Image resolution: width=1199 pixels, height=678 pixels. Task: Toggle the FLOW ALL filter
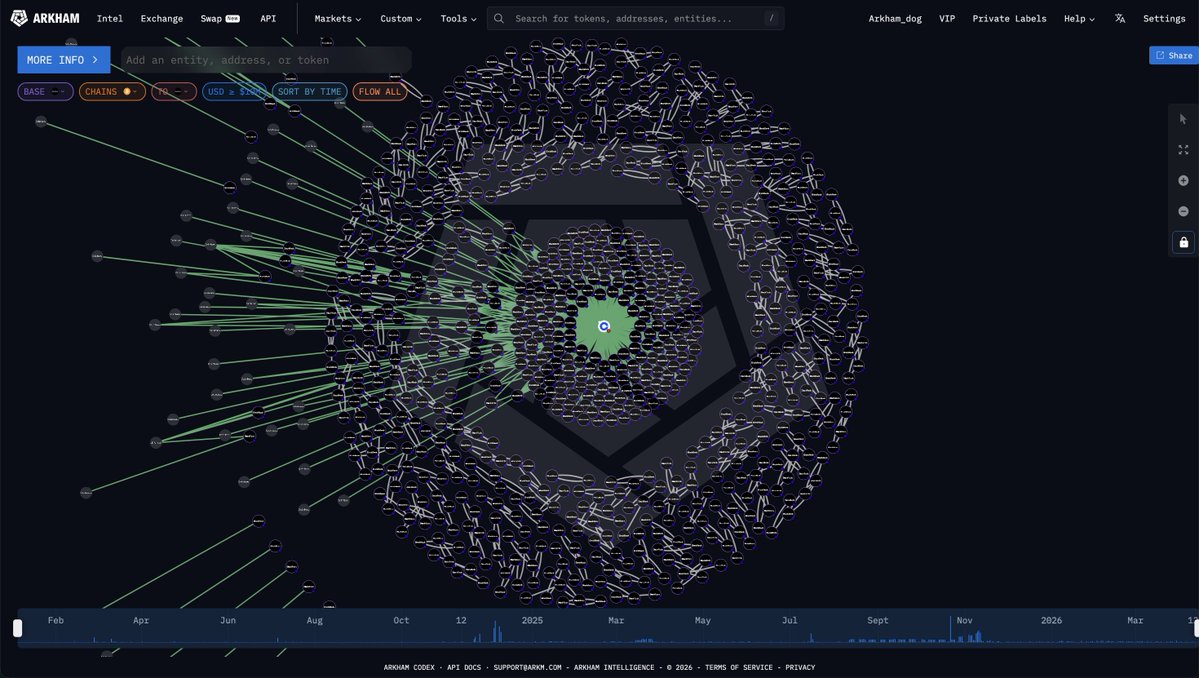point(380,92)
